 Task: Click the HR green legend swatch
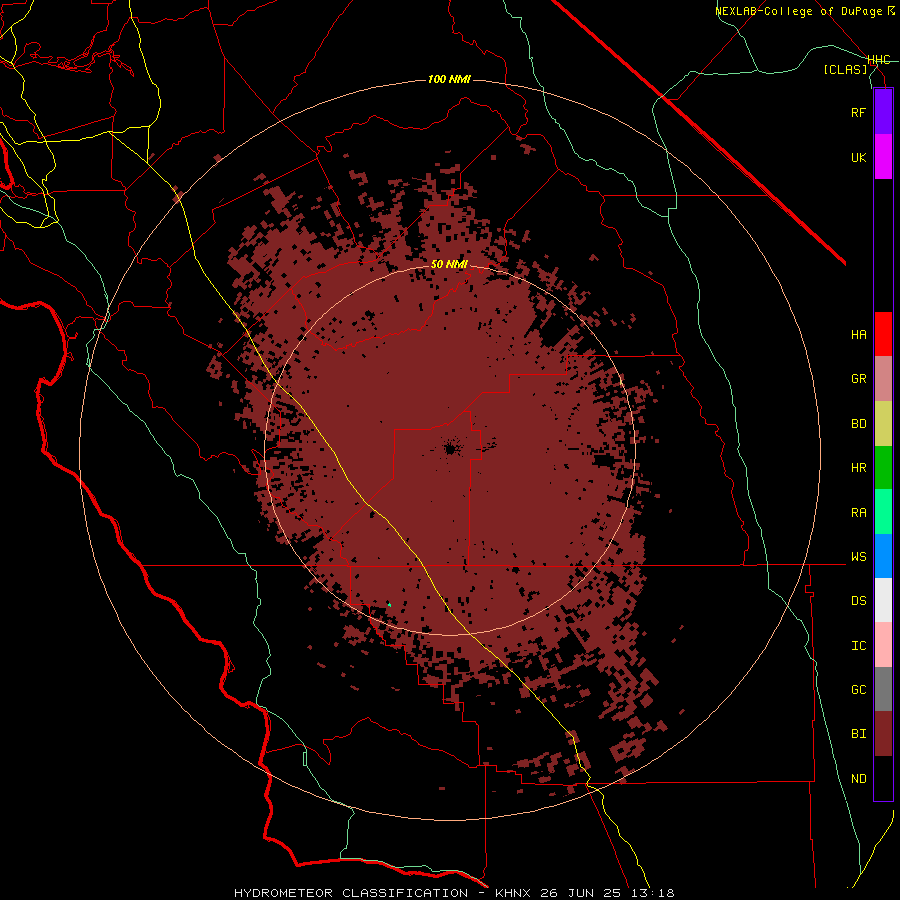[883, 468]
